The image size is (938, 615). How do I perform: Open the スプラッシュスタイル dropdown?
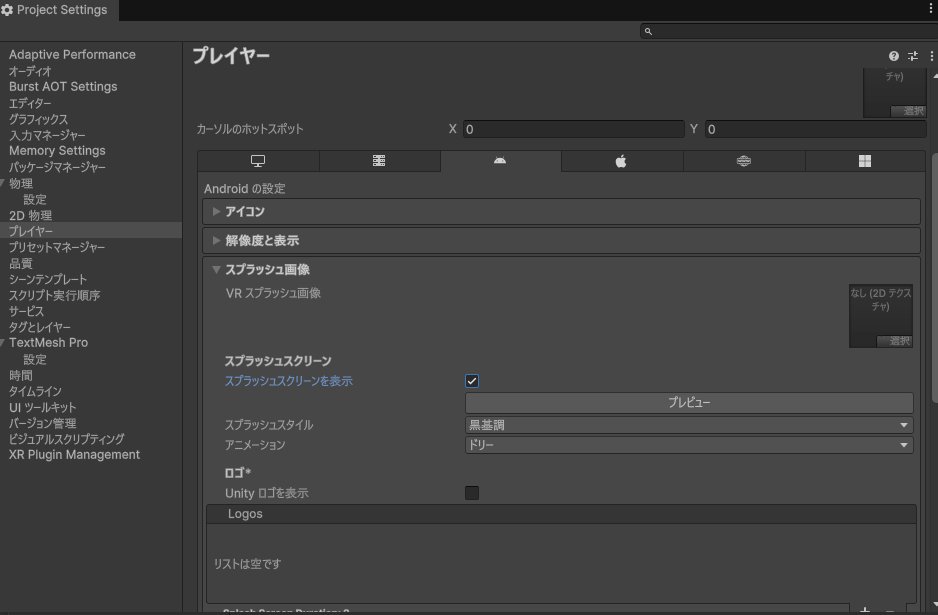(689, 425)
